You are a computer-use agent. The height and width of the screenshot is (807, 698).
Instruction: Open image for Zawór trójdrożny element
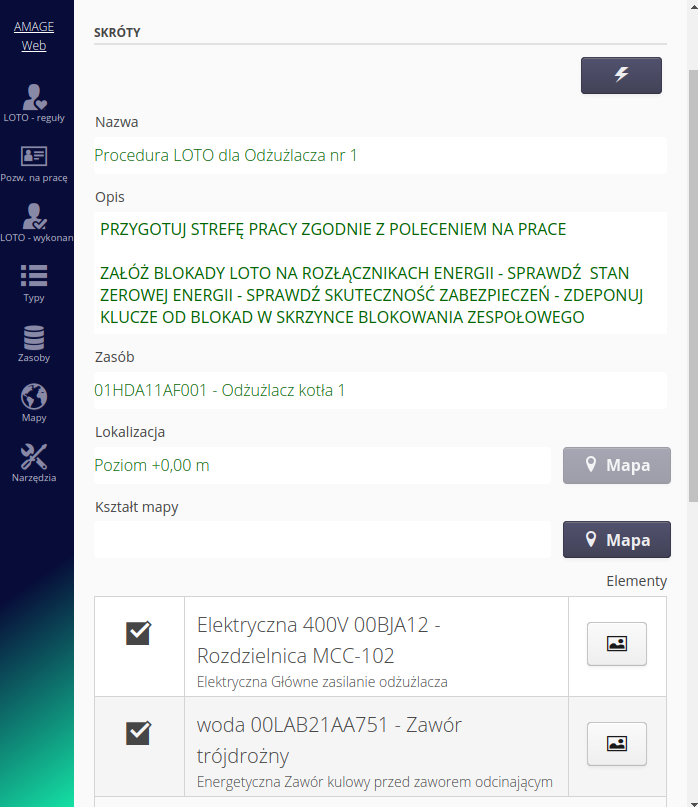[616, 743]
